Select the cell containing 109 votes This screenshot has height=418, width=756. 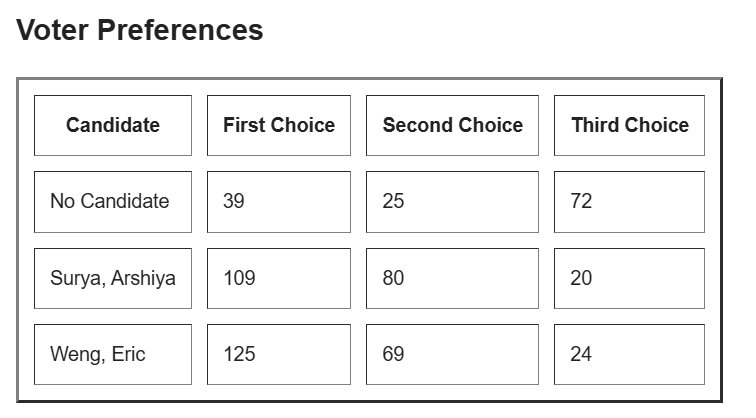point(279,278)
